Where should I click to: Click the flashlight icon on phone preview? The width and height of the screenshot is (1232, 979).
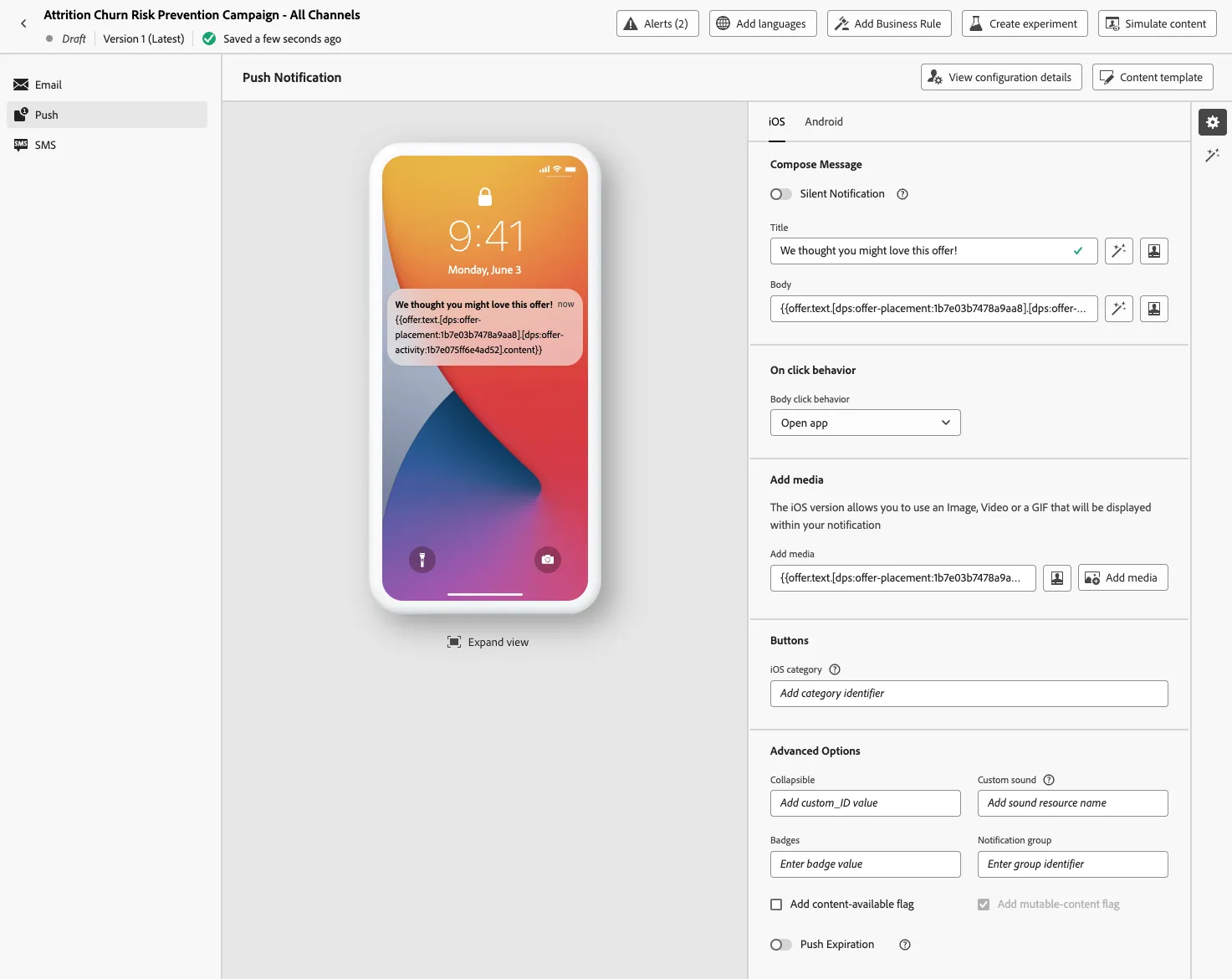(x=422, y=560)
